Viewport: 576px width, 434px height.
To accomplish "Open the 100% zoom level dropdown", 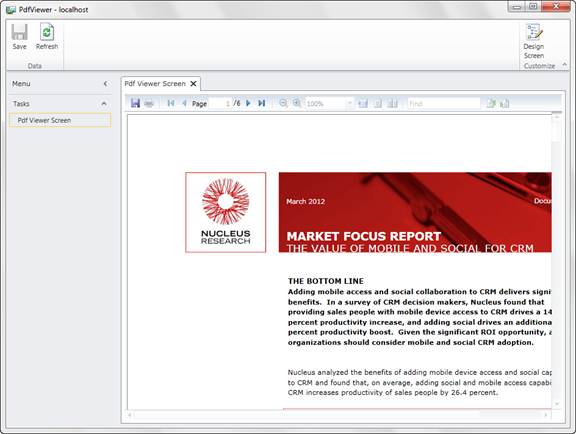I will 349,104.
